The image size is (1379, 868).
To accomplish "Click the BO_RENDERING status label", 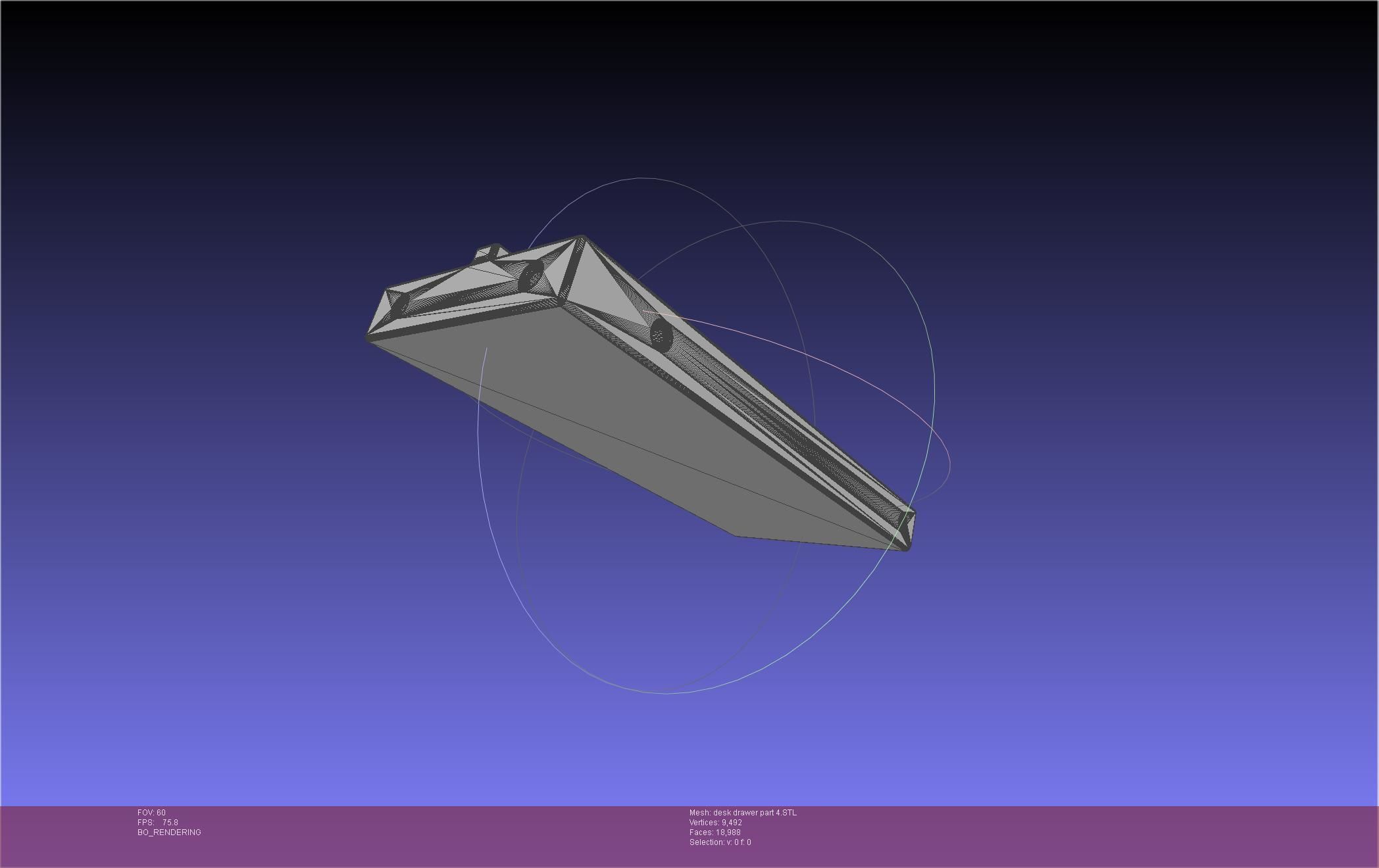I will (x=169, y=832).
